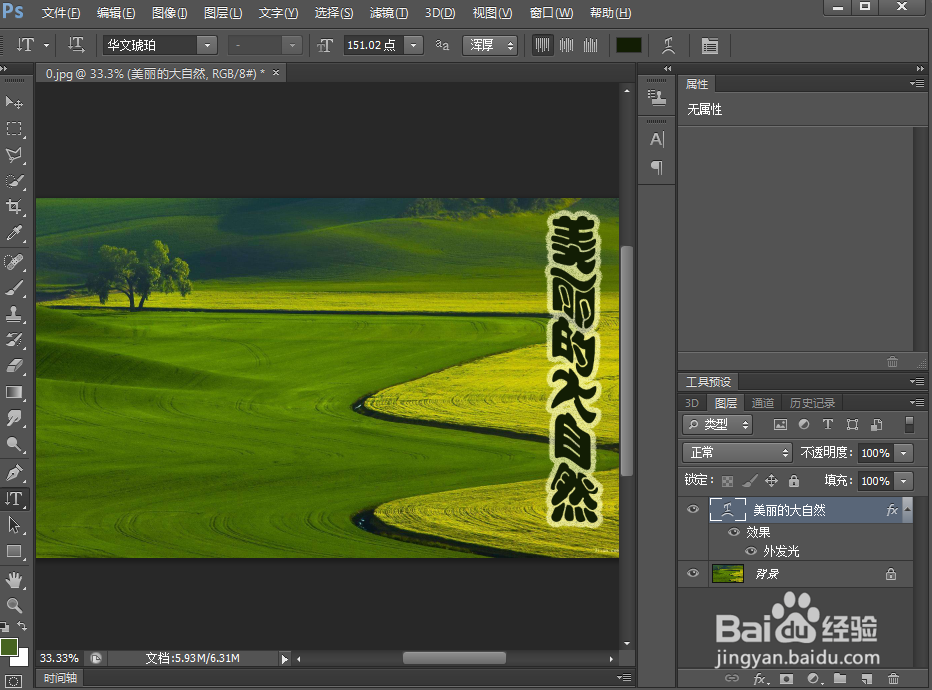Hide the 效果 layer effects
932x690 pixels.
pos(734,532)
